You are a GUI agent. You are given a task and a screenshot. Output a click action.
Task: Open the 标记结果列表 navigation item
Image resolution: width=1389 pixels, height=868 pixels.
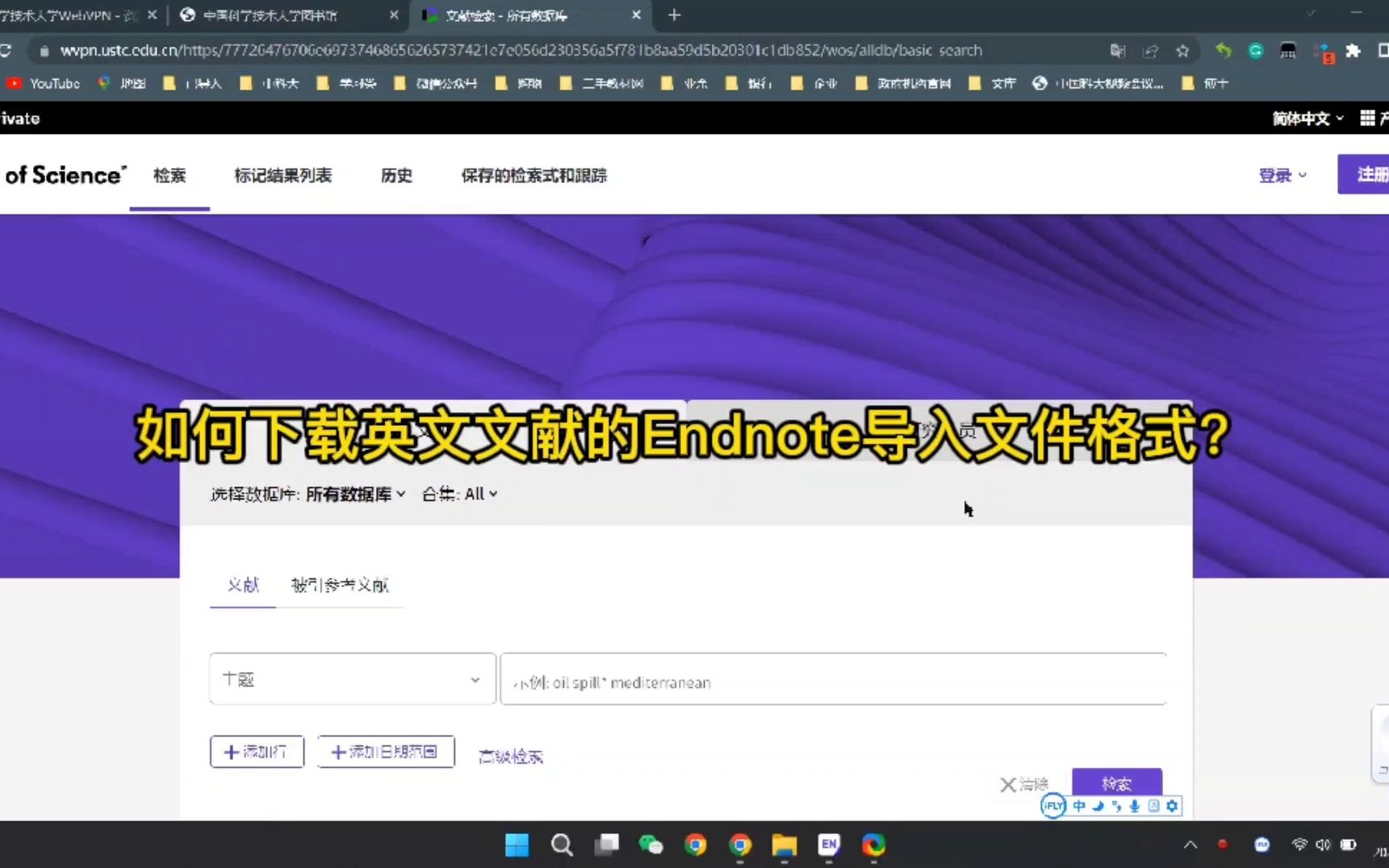tap(282, 175)
